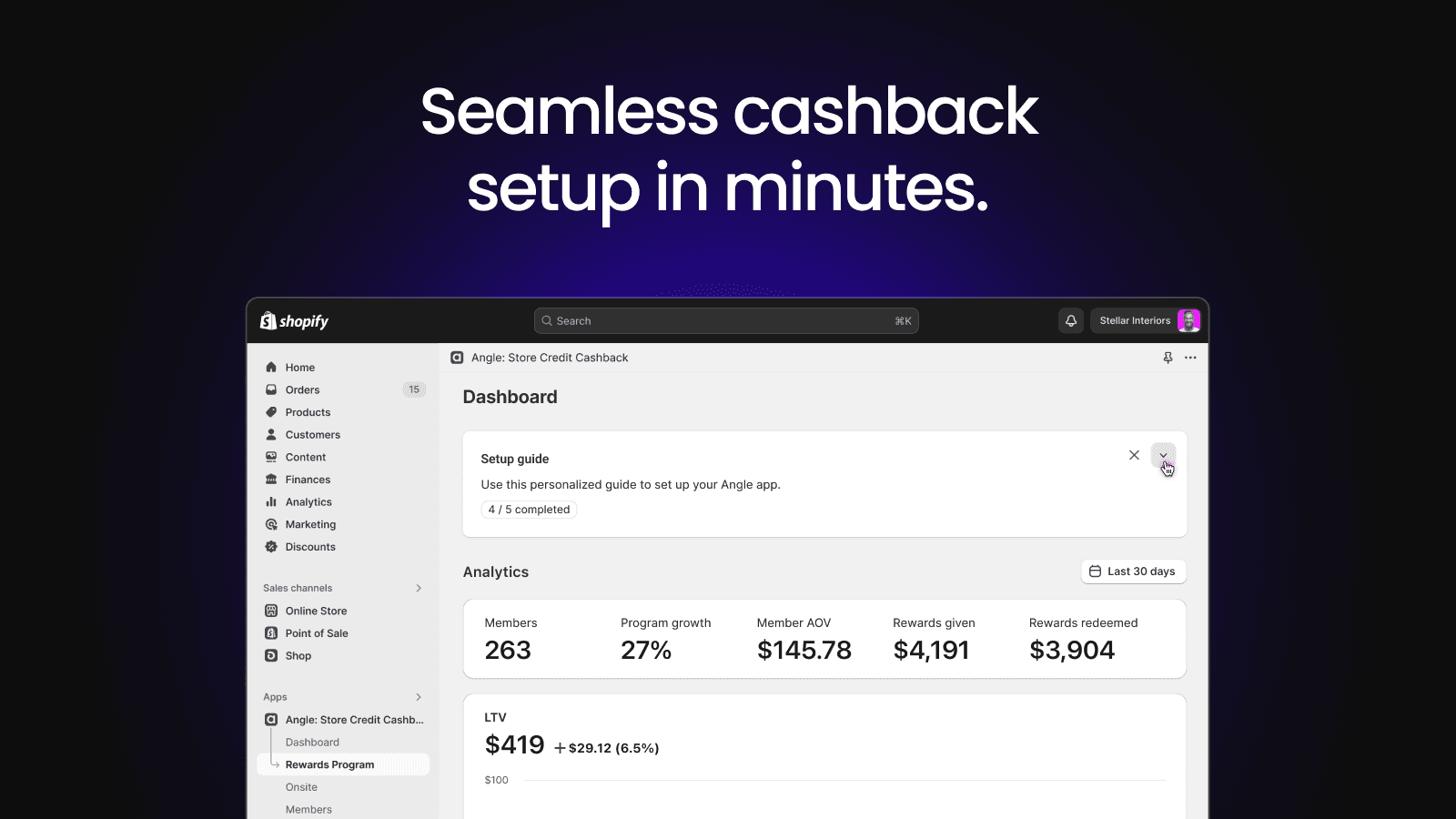This screenshot has height=819, width=1456.
Task: Collapse the Setup guide with the chevron
Action: pos(1164,455)
